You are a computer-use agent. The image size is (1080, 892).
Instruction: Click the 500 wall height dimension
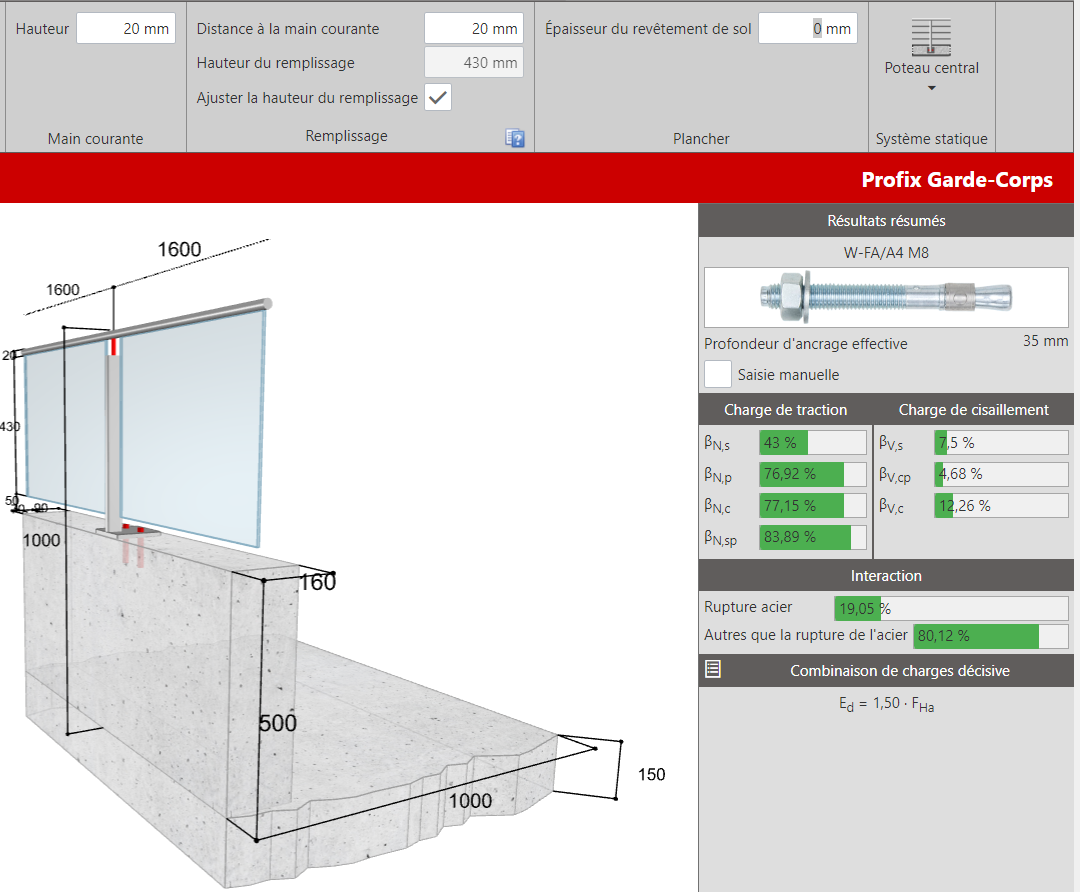pos(278,723)
